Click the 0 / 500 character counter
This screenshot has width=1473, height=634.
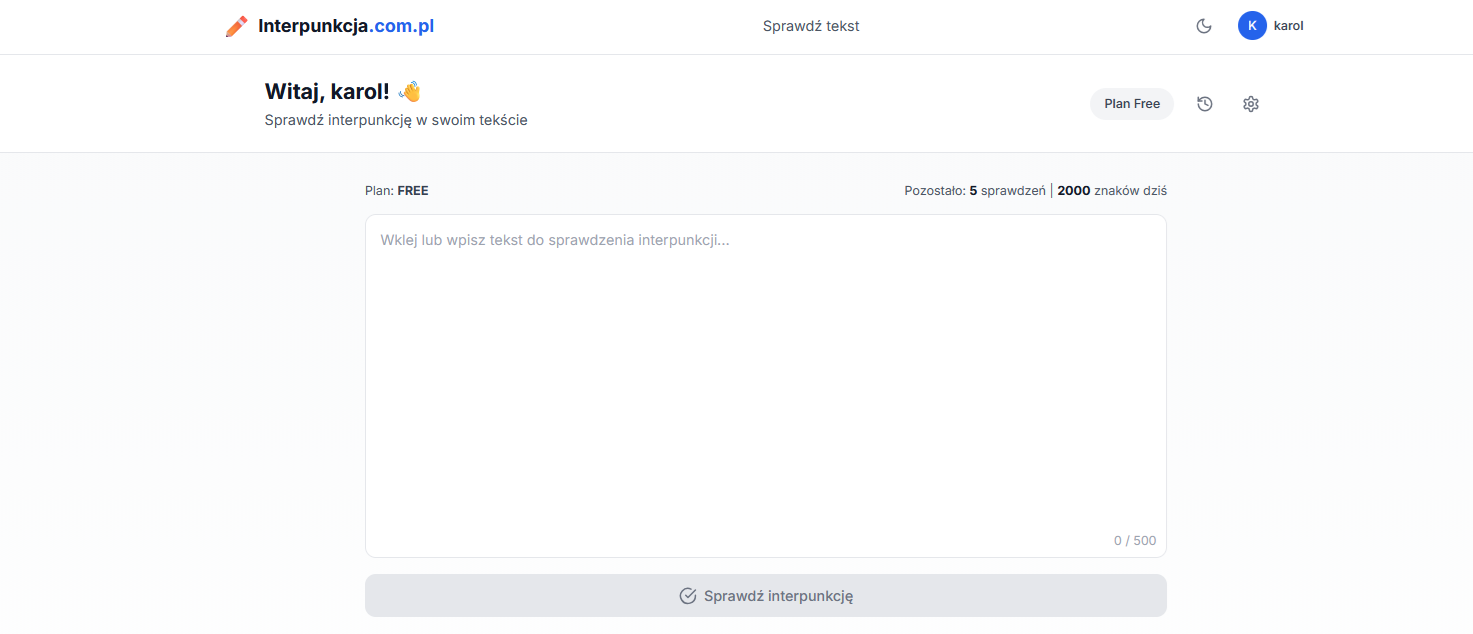coord(1135,541)
